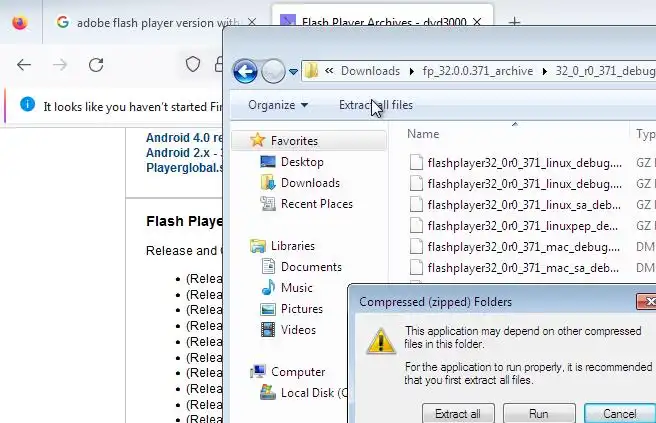Image resolution: width=656 pixels, height=423 pixels.
Task: Select flashplayer32_0r0_371_linux_sa_deb file
Action: (515, 205)
